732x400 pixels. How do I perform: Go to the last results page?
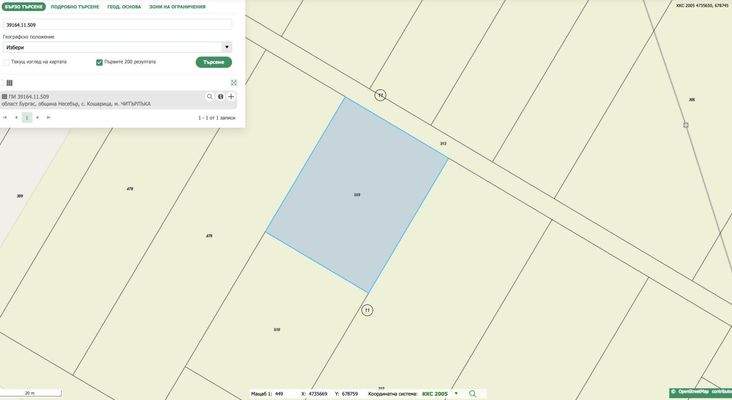coord(48,118)
